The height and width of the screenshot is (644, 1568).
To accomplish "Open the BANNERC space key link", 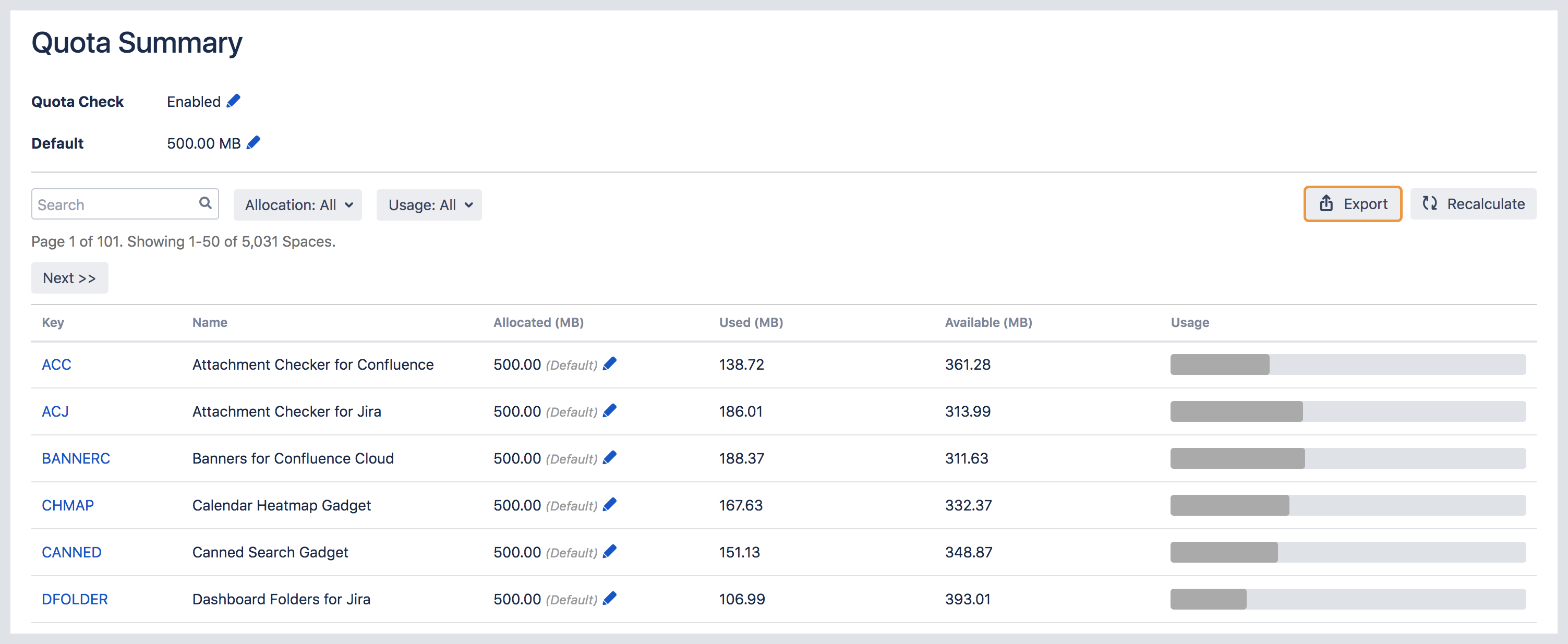I will tap(76, 458).
